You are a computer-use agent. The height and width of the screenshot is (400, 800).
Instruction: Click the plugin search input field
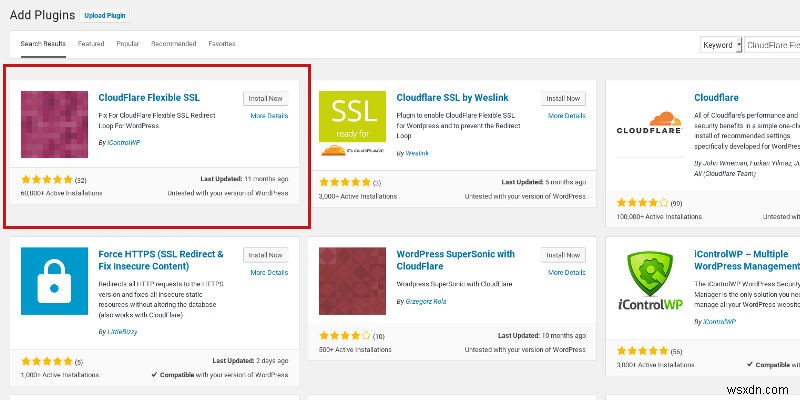click(x=772, y=45)
